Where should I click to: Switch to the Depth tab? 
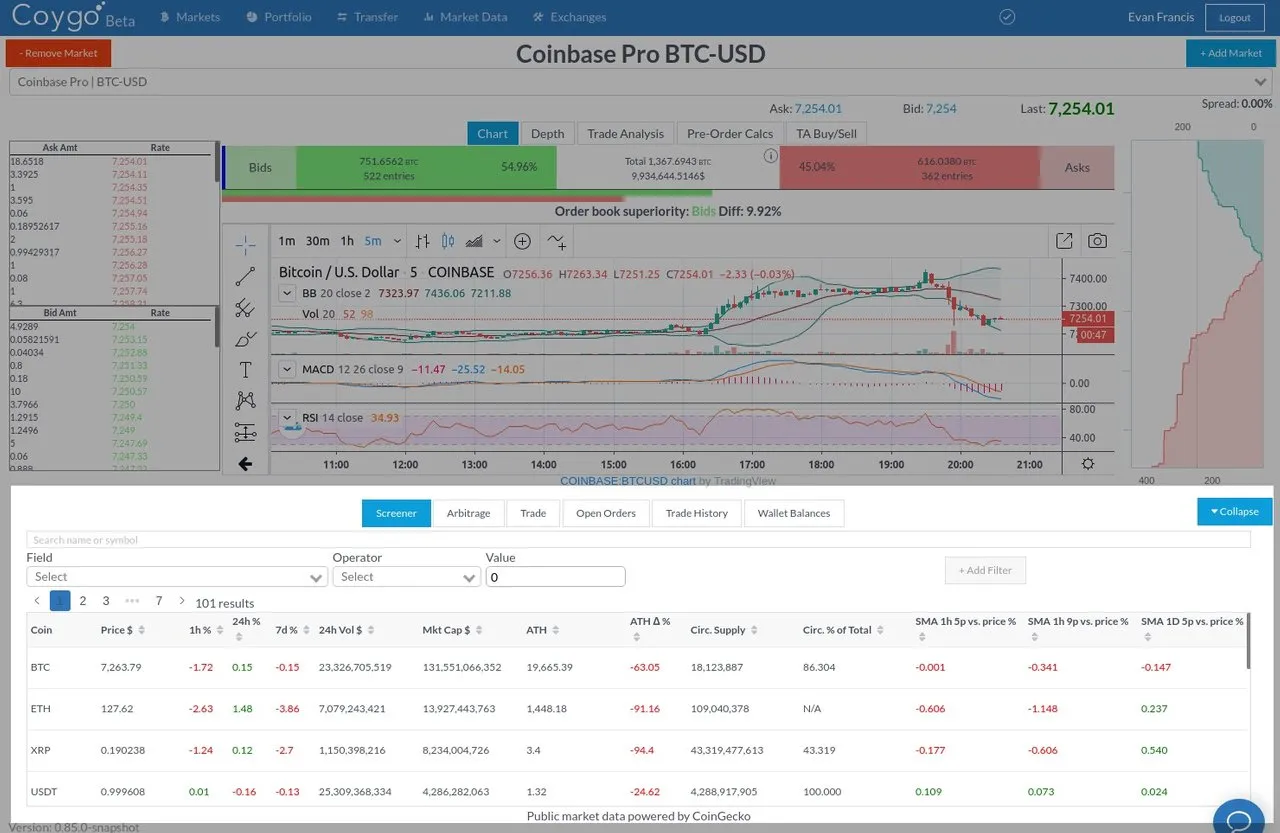(547, 133)
